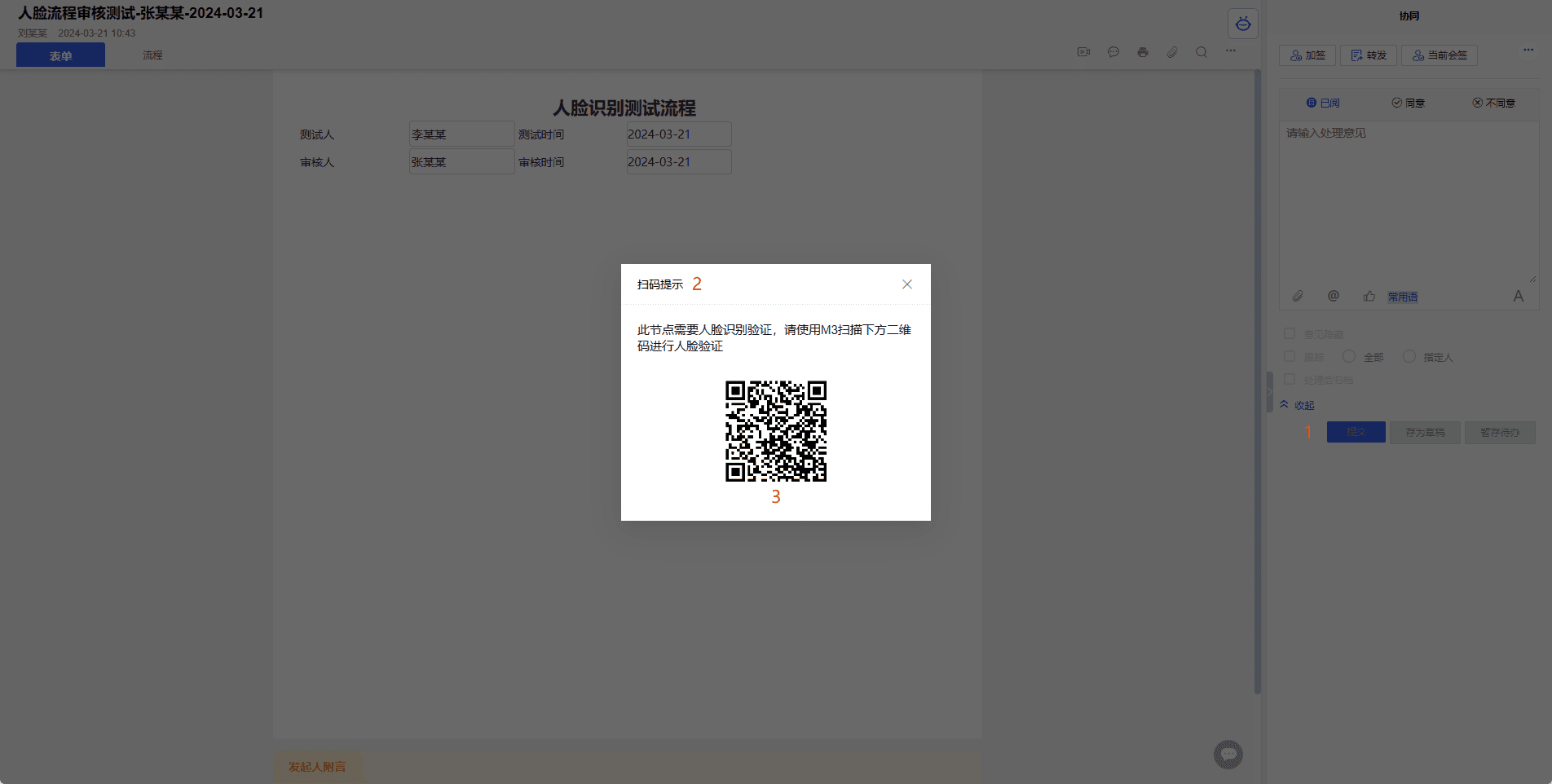Choose the 全部 radio button
This screenshot has width=1552, height=784.
(1349, 356)
